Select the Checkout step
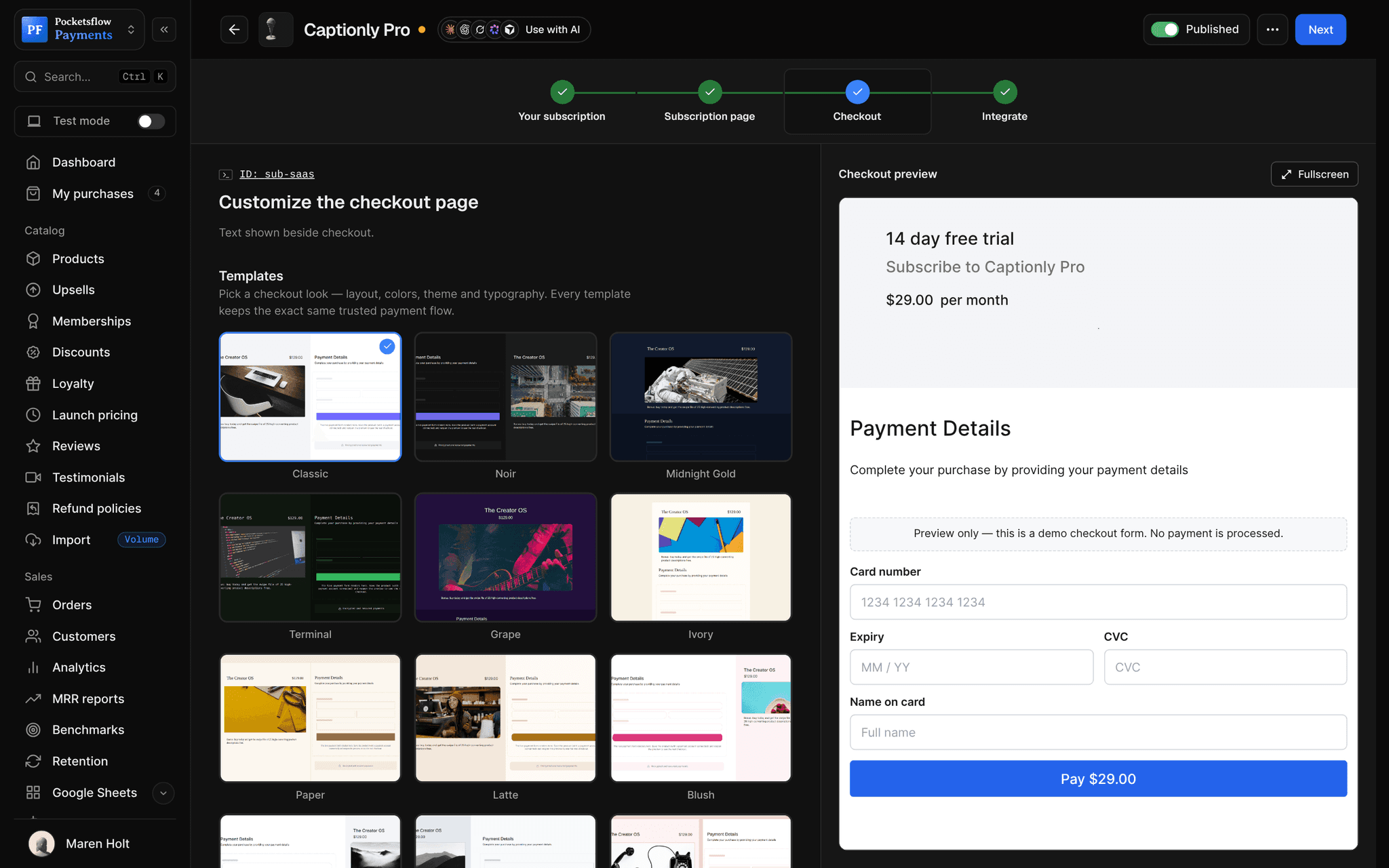This screenshot has width=1389, height=868. click(x=857, y=102)
